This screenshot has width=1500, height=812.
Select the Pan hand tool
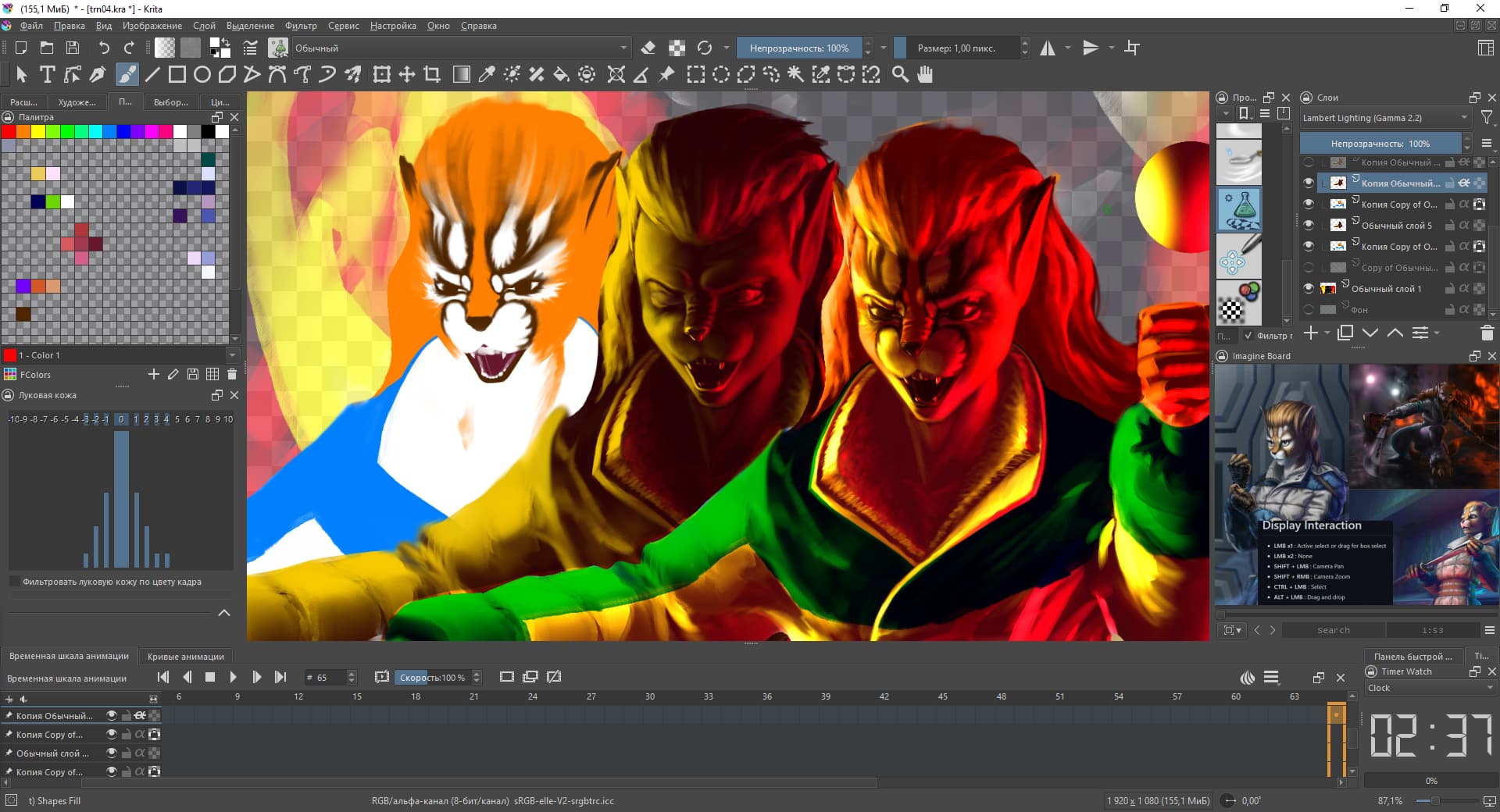coord(925,75)
